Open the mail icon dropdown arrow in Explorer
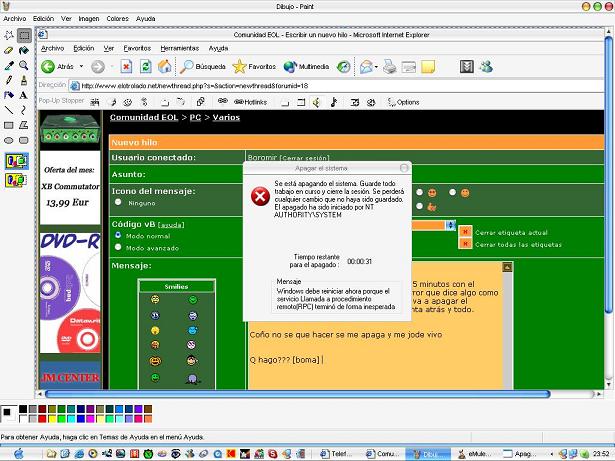Image resolution: width=615 pixels, height=461 pixels. [x=376, y=67]
